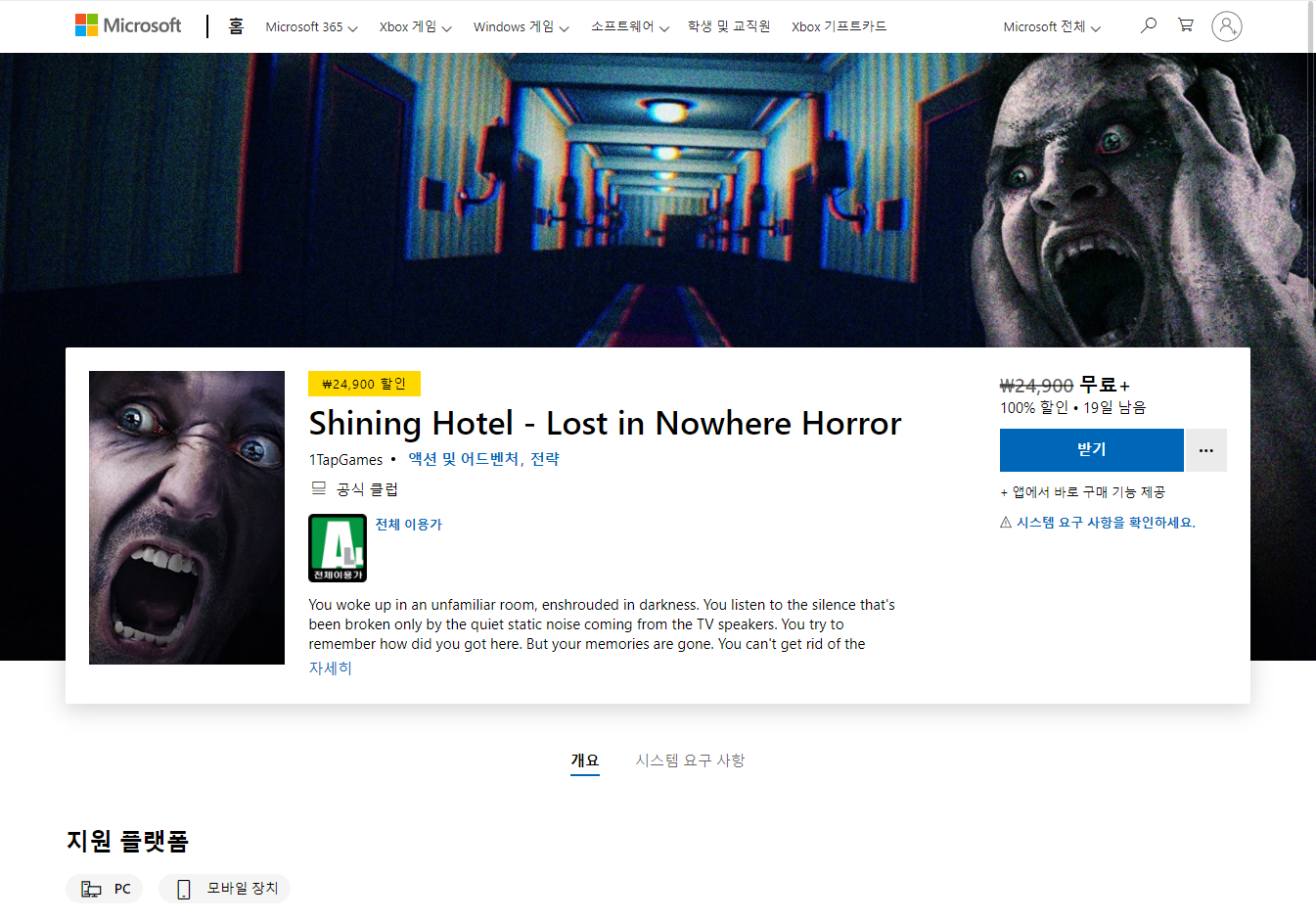1316x921 pixels.
Task: Go to 홈 in the navigation
Action: pyautogui.click(x=236, y=26)
